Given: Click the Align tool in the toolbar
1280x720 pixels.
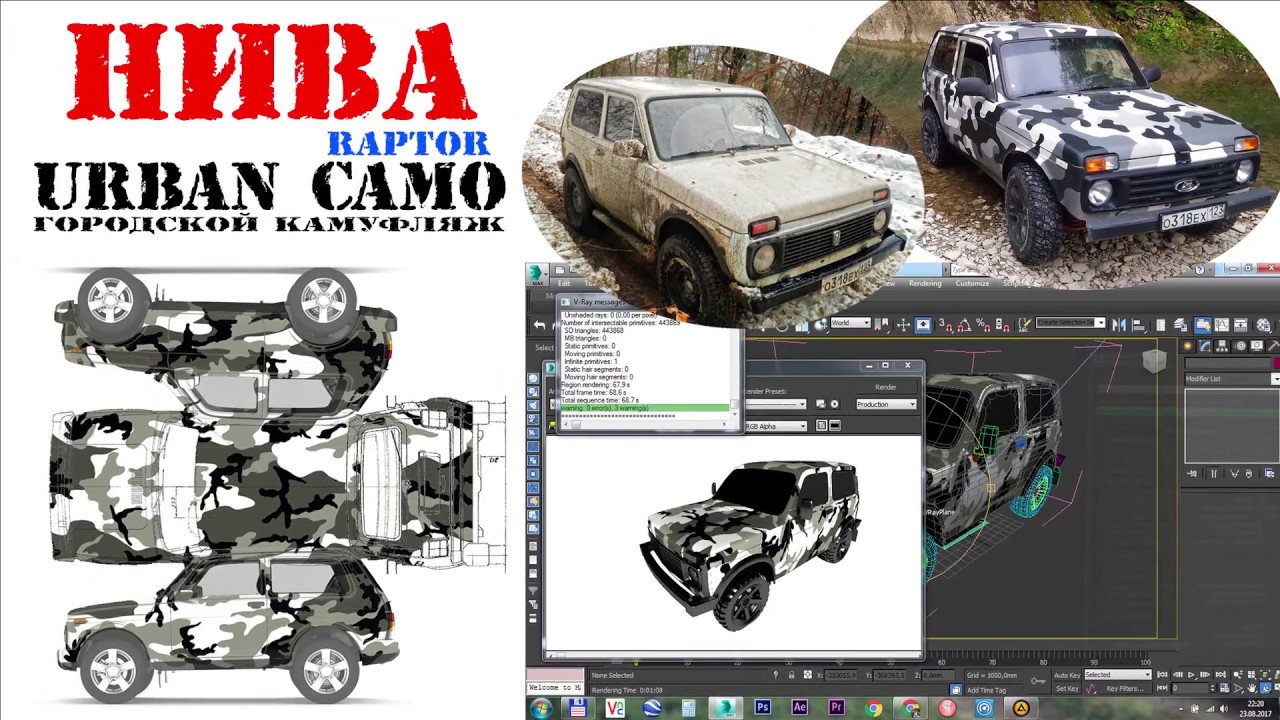Looking at the screenshot, I should (x=1139, y=324).
